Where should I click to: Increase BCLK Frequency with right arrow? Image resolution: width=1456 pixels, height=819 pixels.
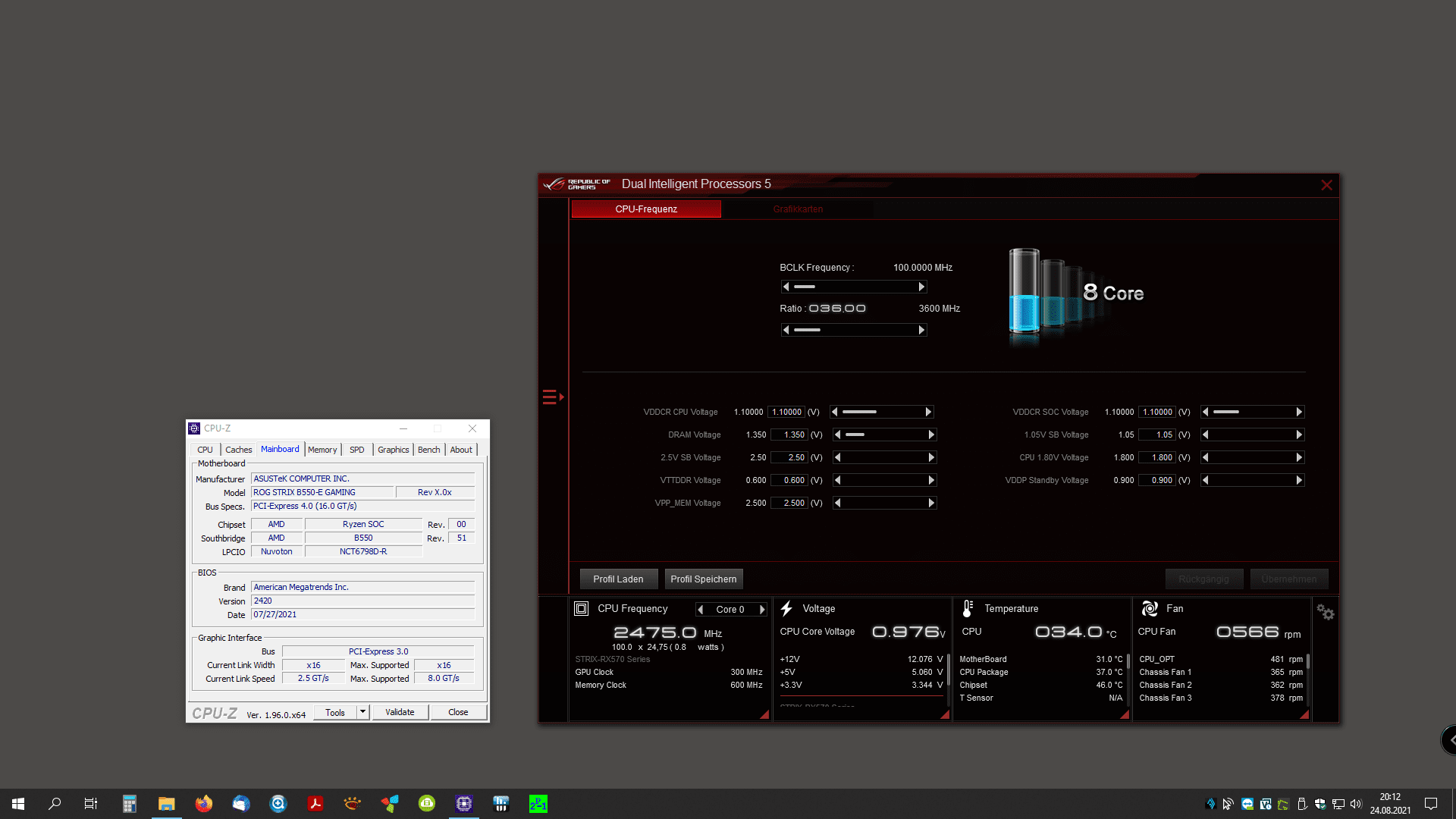click(921, 287)
